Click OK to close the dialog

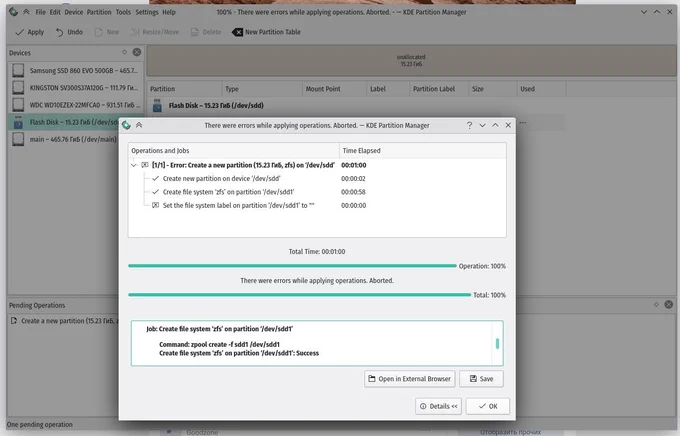point(488,406)
